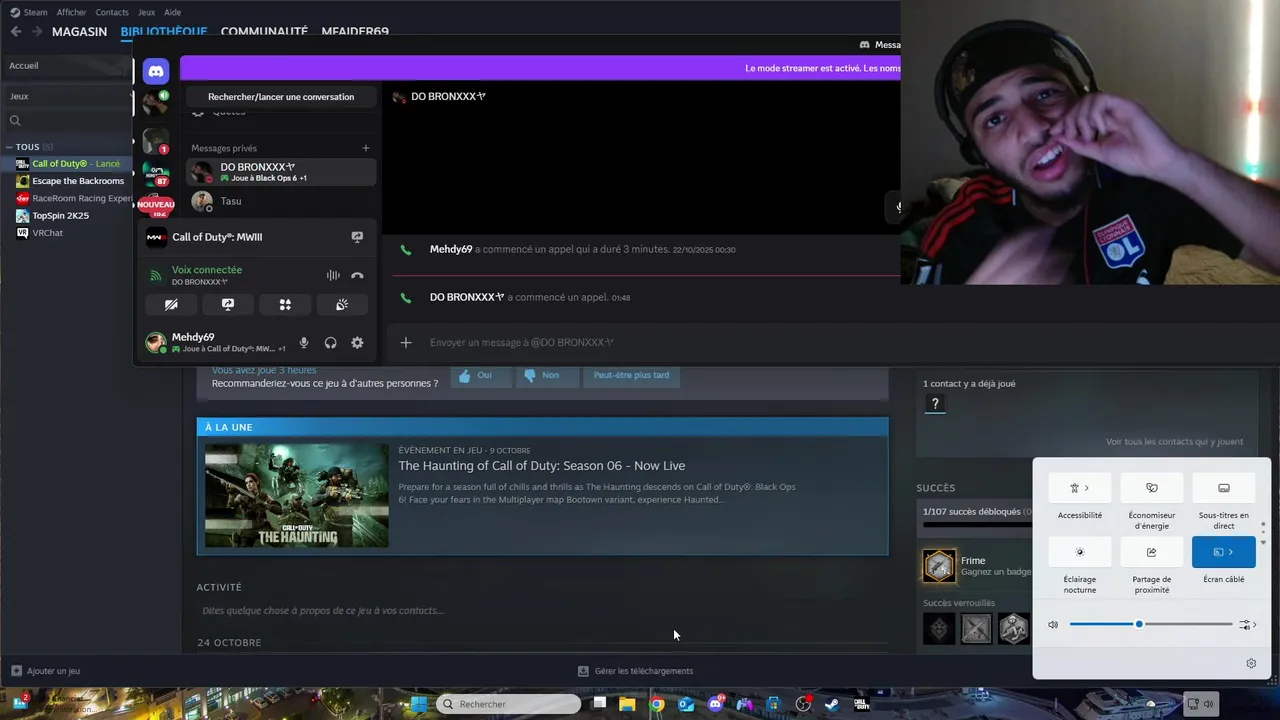Open the Jeux filter dropdown in library

click(66, 96)
